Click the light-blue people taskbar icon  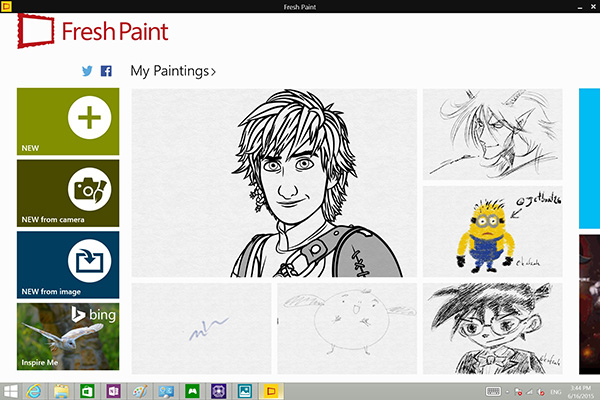click(166, 391)
